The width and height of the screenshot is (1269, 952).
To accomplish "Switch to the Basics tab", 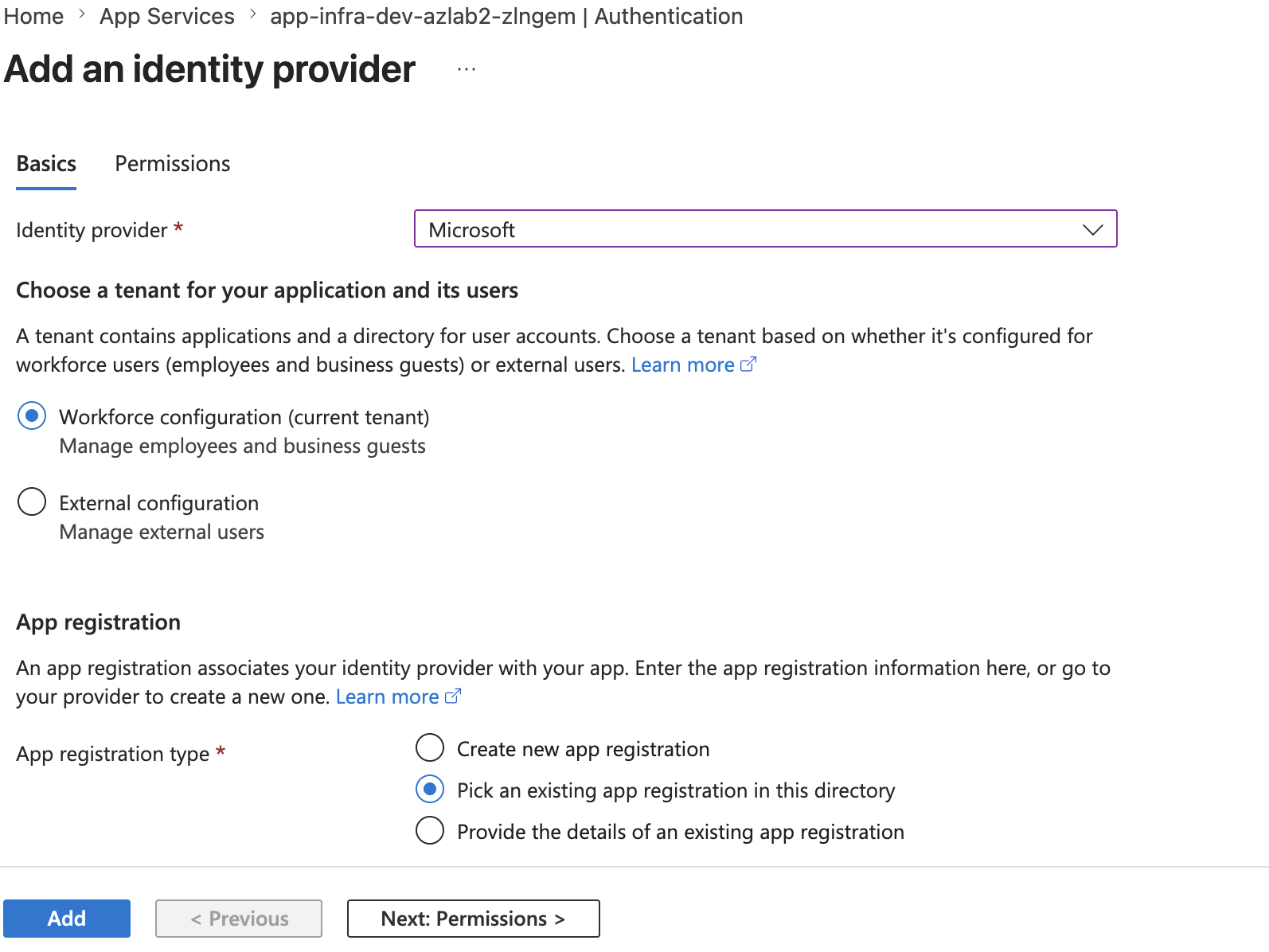I will tap(46, 164).
